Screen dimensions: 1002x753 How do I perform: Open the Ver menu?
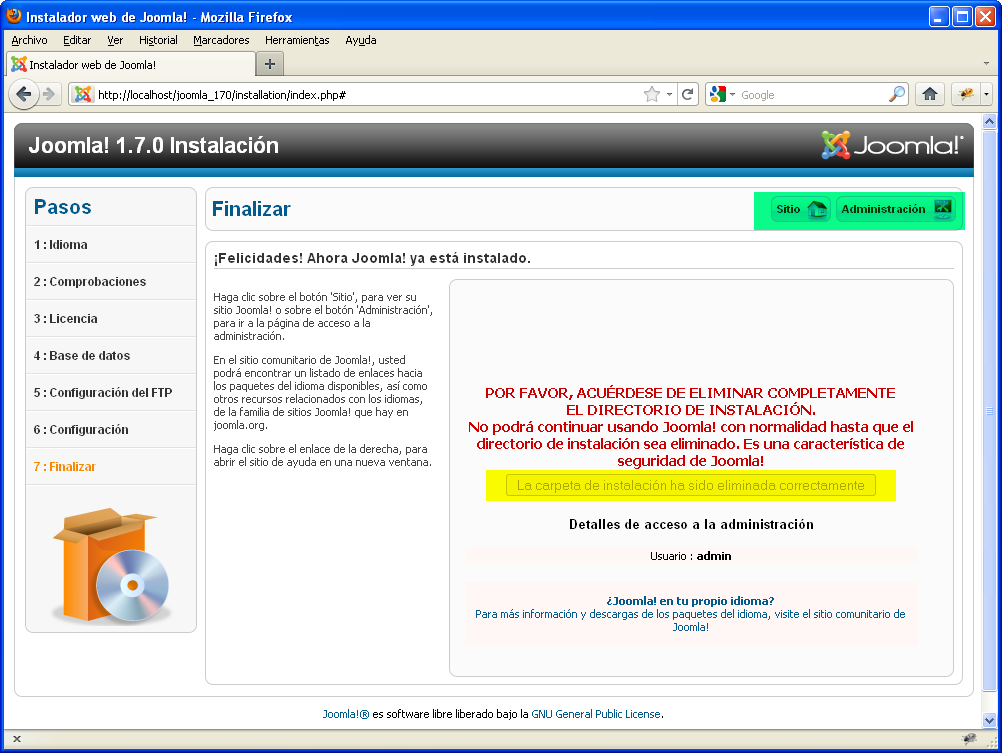[115, 40]
